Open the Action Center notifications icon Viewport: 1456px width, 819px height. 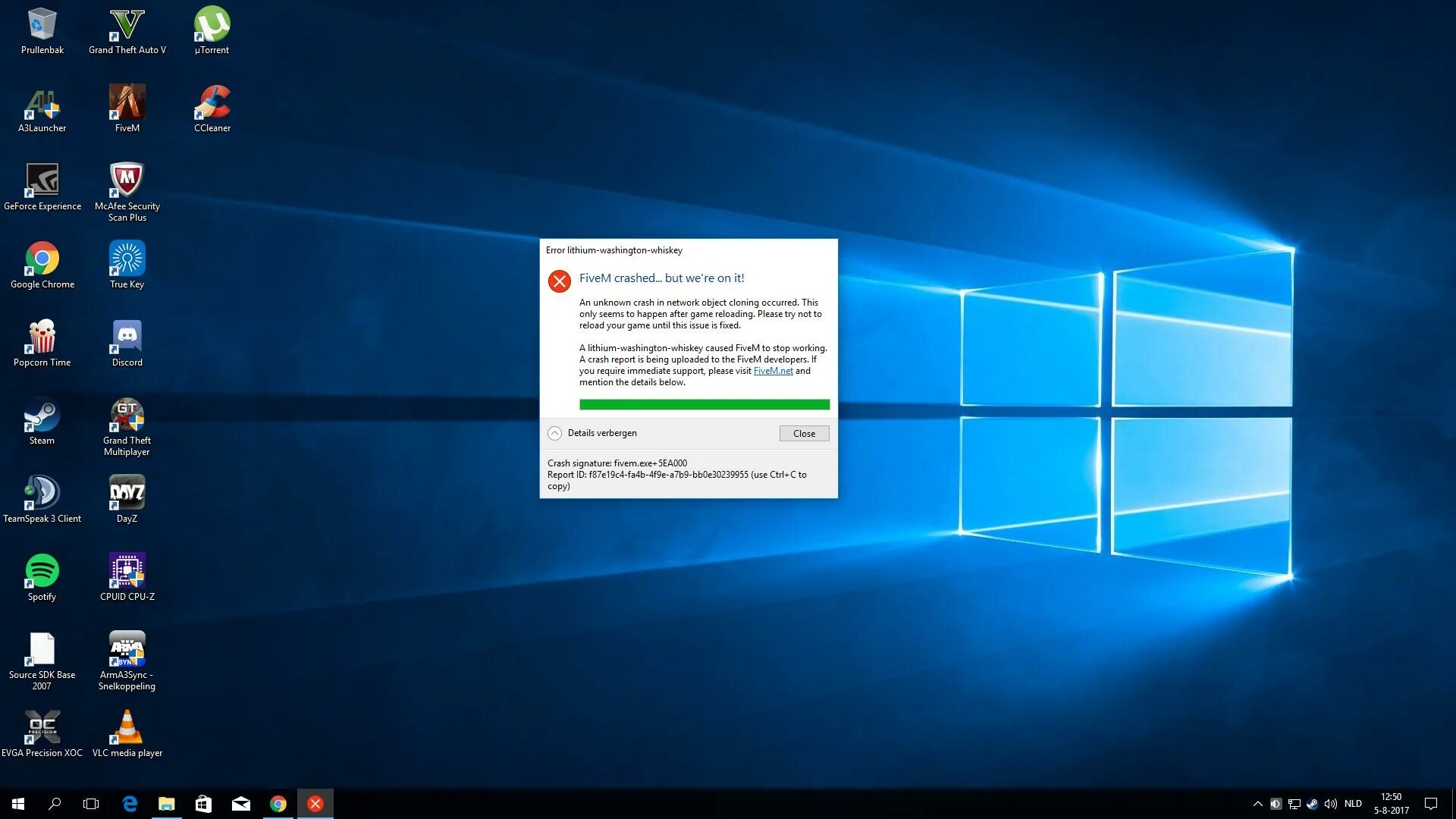[1431, 804]
